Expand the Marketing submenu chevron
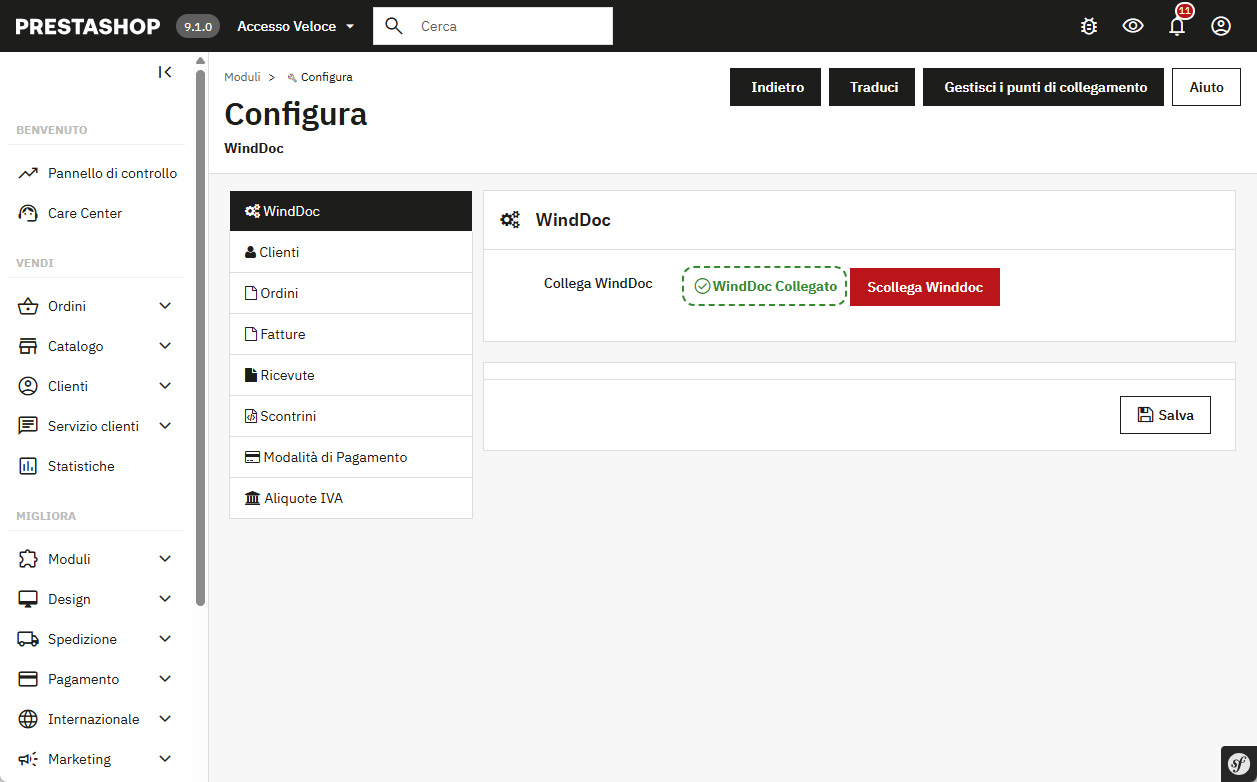The image size is (1257, 782). 165,759
